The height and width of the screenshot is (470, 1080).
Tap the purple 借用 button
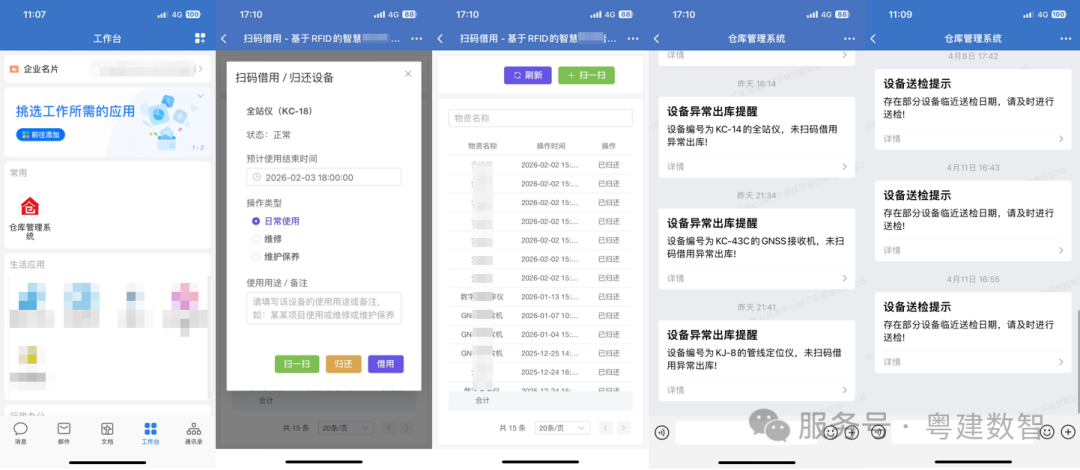tap(386, 364)
